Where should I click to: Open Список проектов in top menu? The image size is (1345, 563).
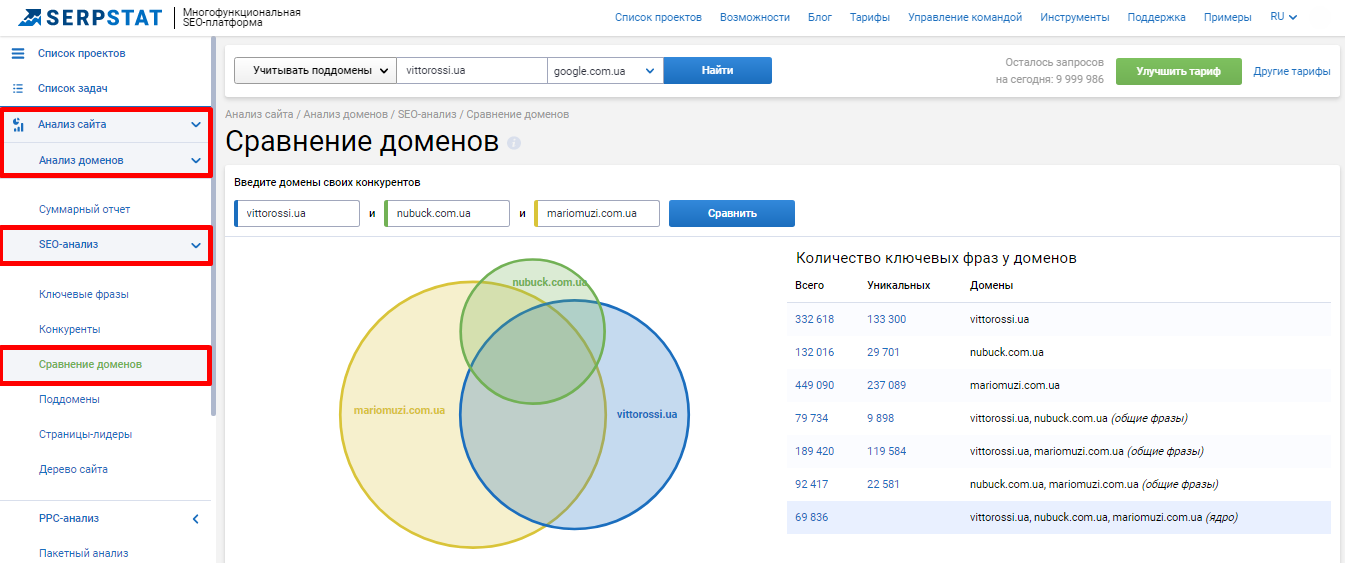point(658,17)
